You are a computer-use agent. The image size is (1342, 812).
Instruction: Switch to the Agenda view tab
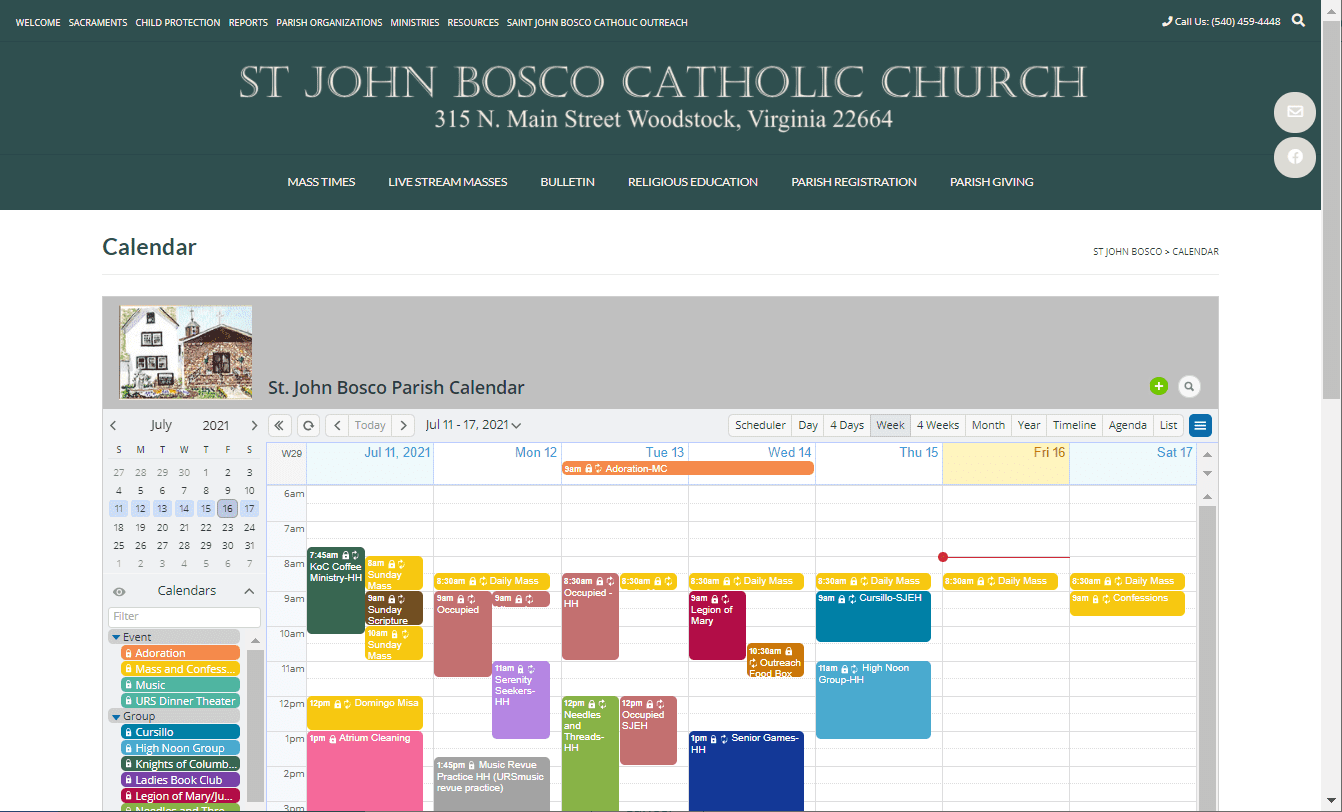[1127, 425]
